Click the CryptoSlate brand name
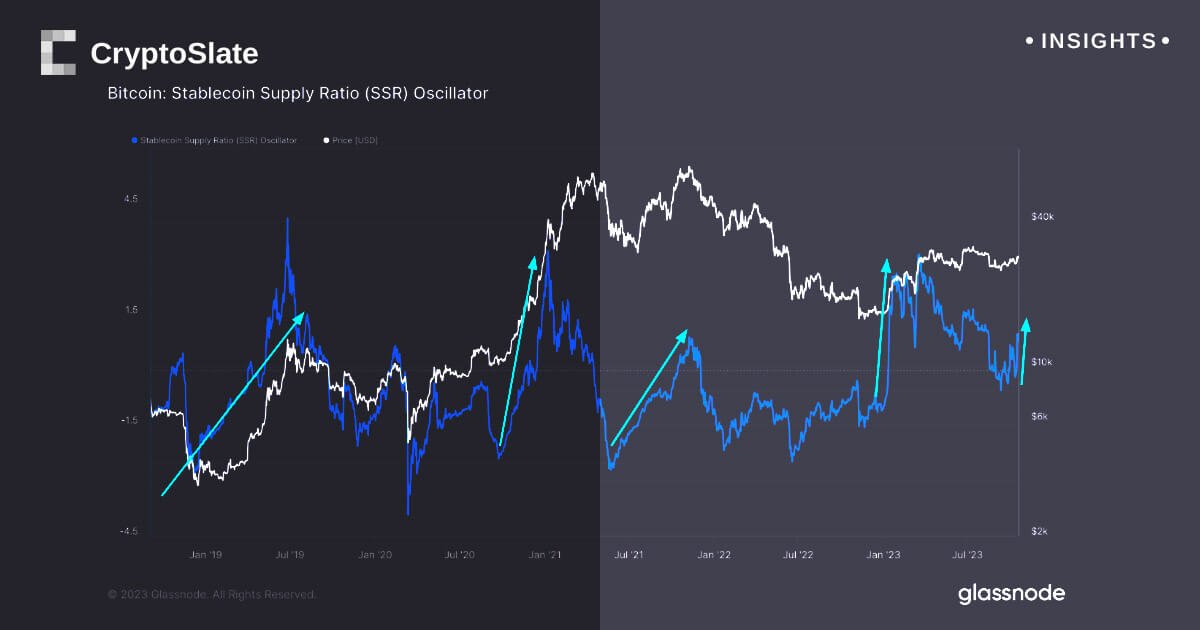Screen dimensions: 1200x630 (x=174, y=54)
